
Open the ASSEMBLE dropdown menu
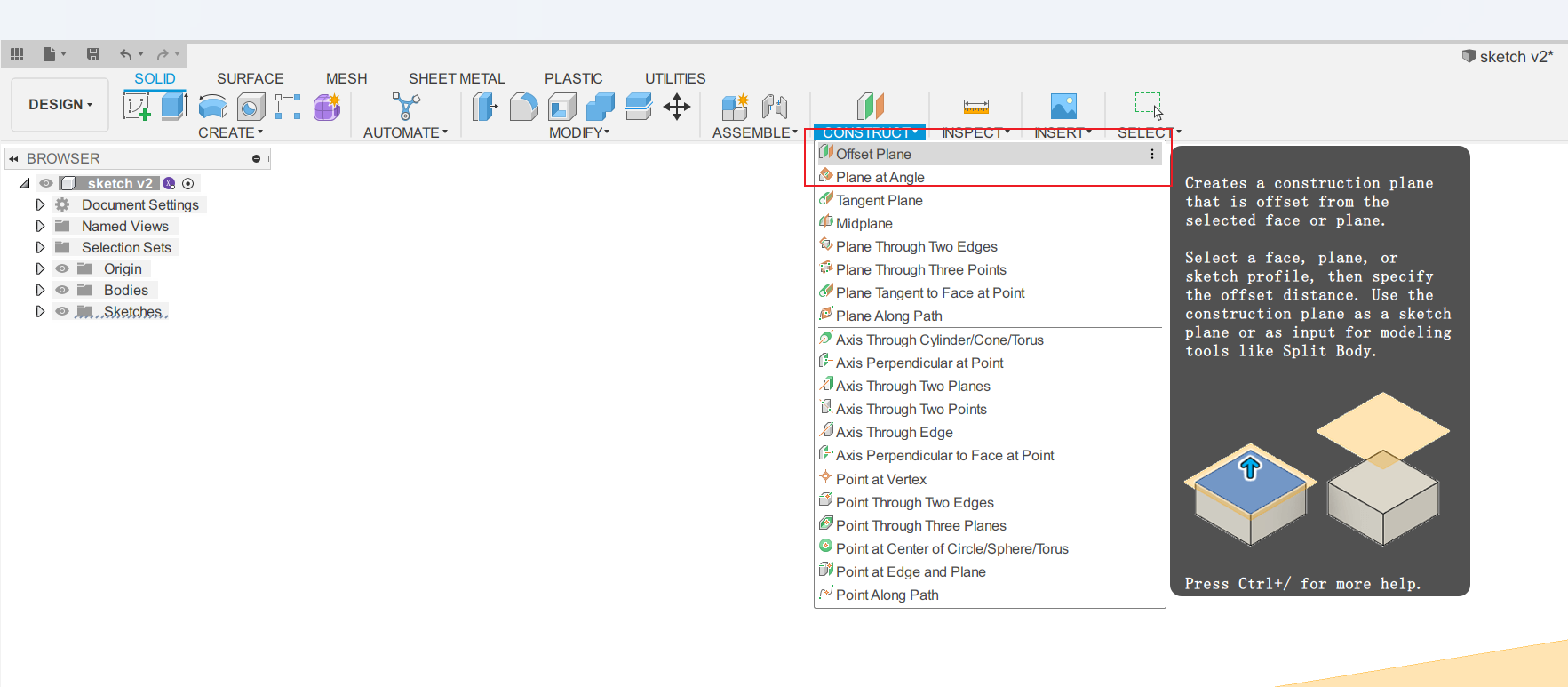pyautogui.click(x=755, y=132)
